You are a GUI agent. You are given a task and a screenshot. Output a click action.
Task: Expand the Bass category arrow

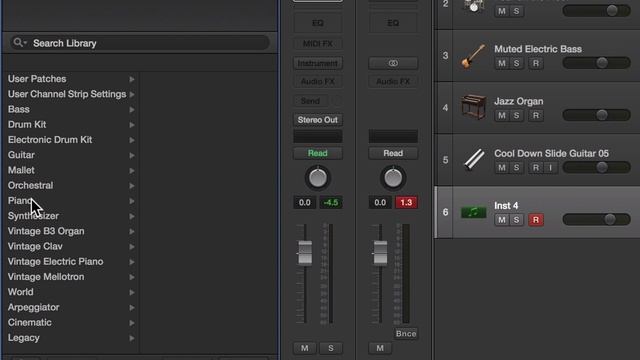132,110
